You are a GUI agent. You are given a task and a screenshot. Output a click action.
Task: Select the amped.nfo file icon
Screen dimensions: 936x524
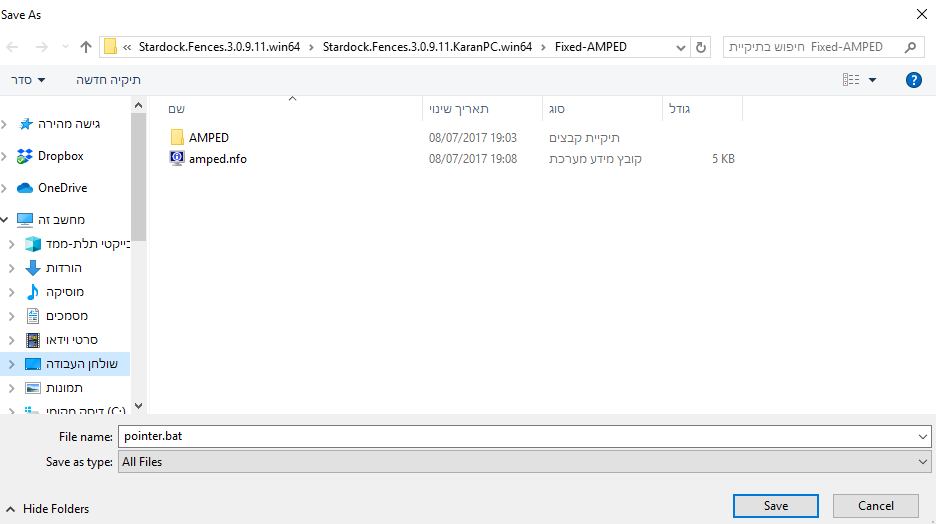[x=177, y=159]
